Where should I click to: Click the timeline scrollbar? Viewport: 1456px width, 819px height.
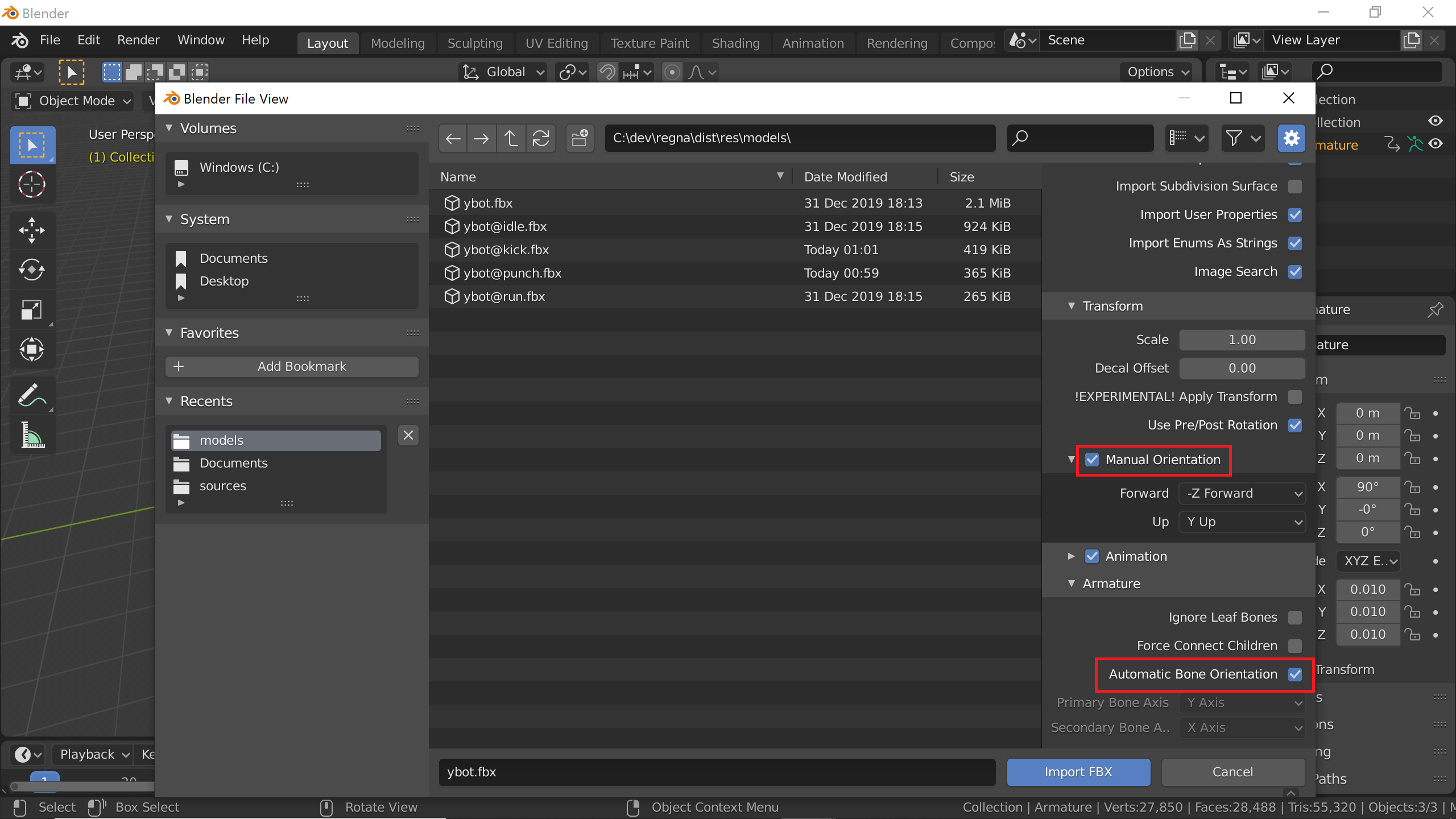click(x=83, y=787)
